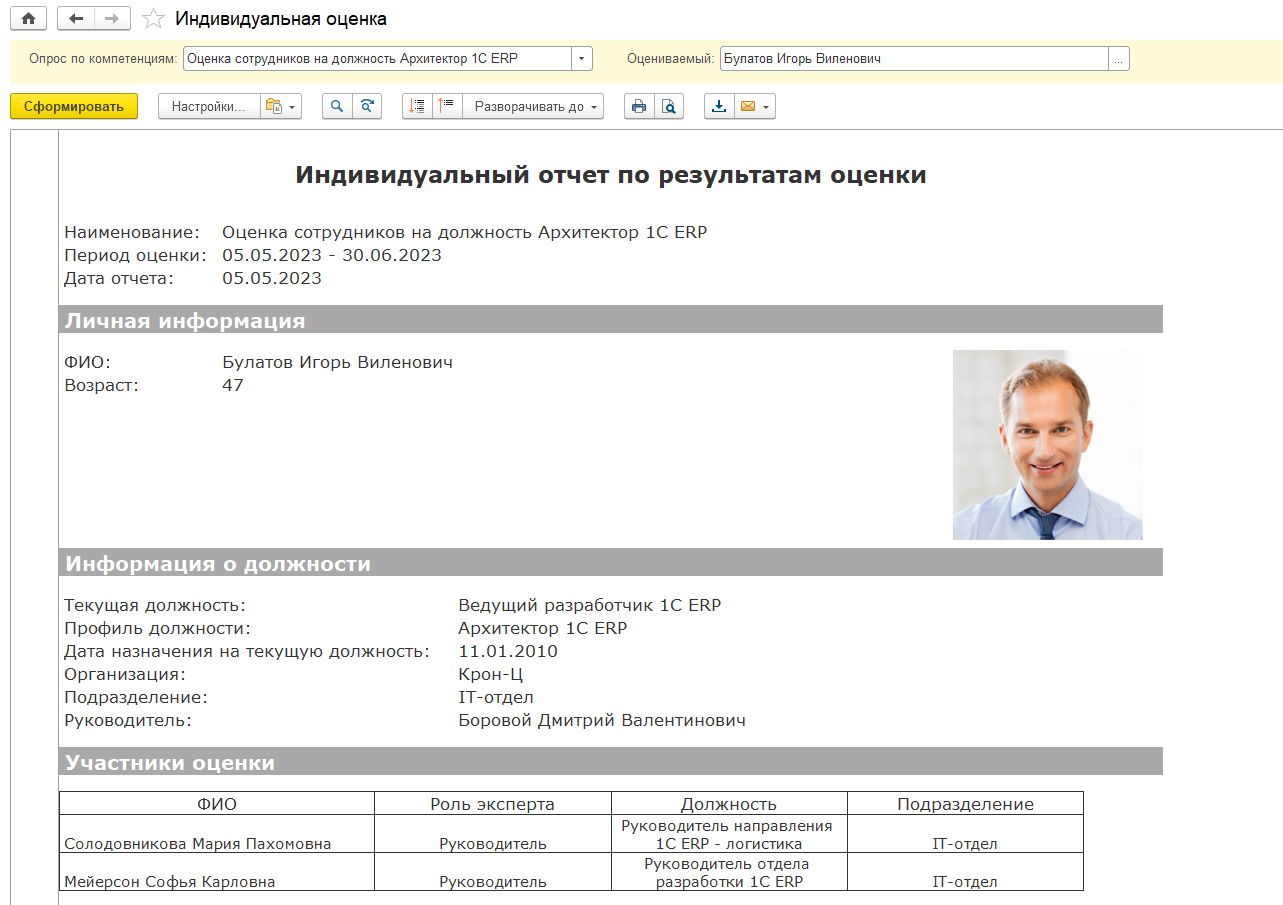Open the Настройки... button
Image resolution: width=1283 pixels, height=905 pixels.
208,106
